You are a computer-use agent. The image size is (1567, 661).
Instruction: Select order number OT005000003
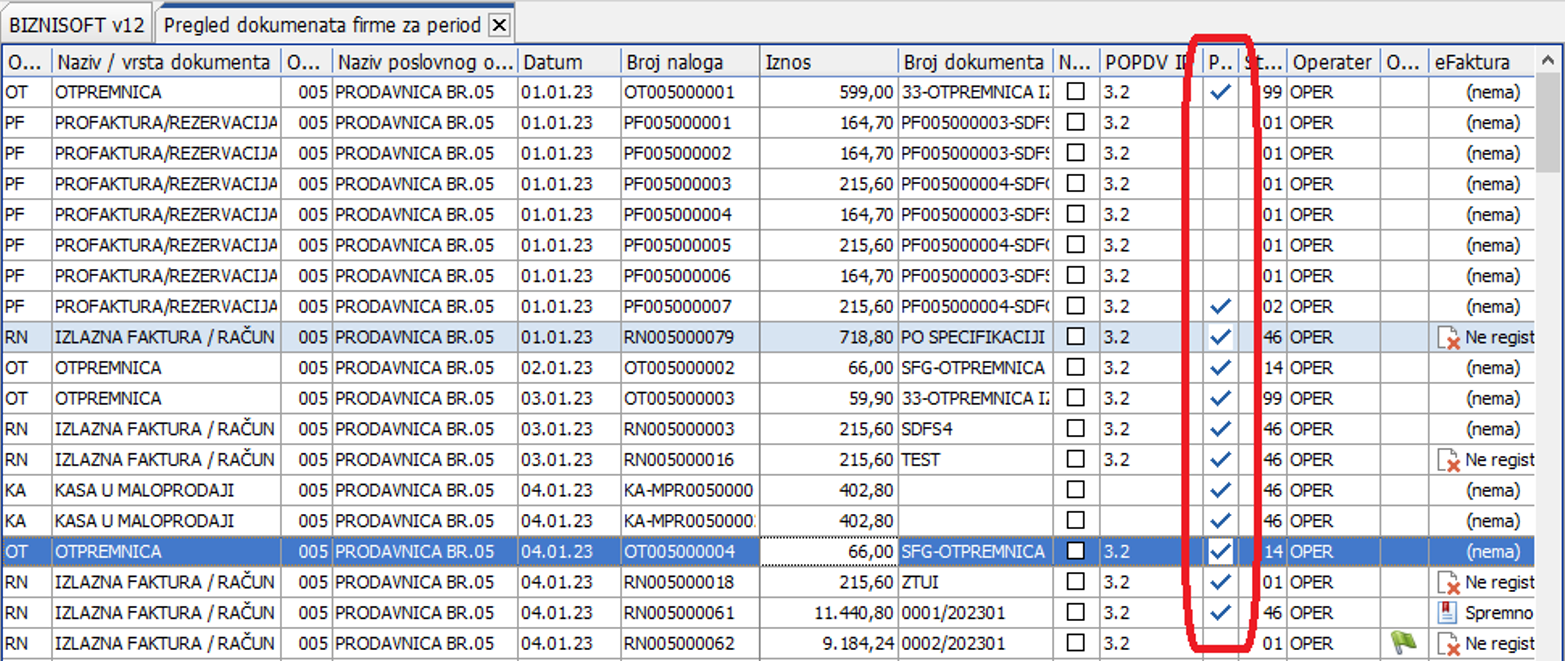pos(680,398)
